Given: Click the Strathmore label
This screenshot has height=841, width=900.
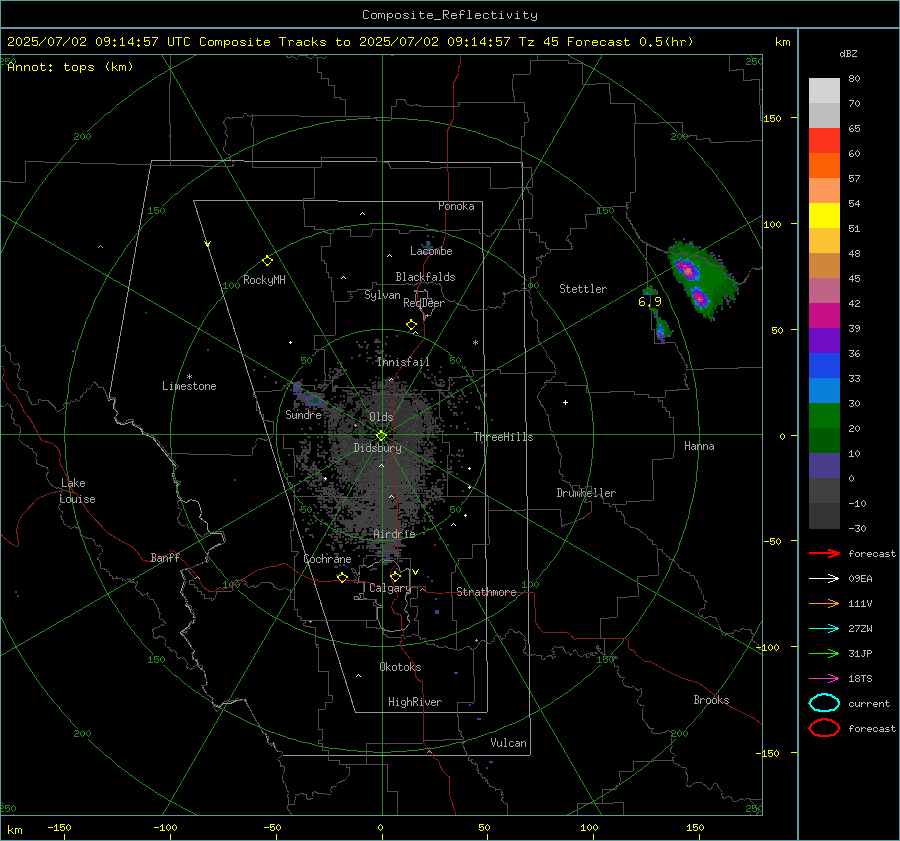Looking at the screenshot, I should point(486,592).
